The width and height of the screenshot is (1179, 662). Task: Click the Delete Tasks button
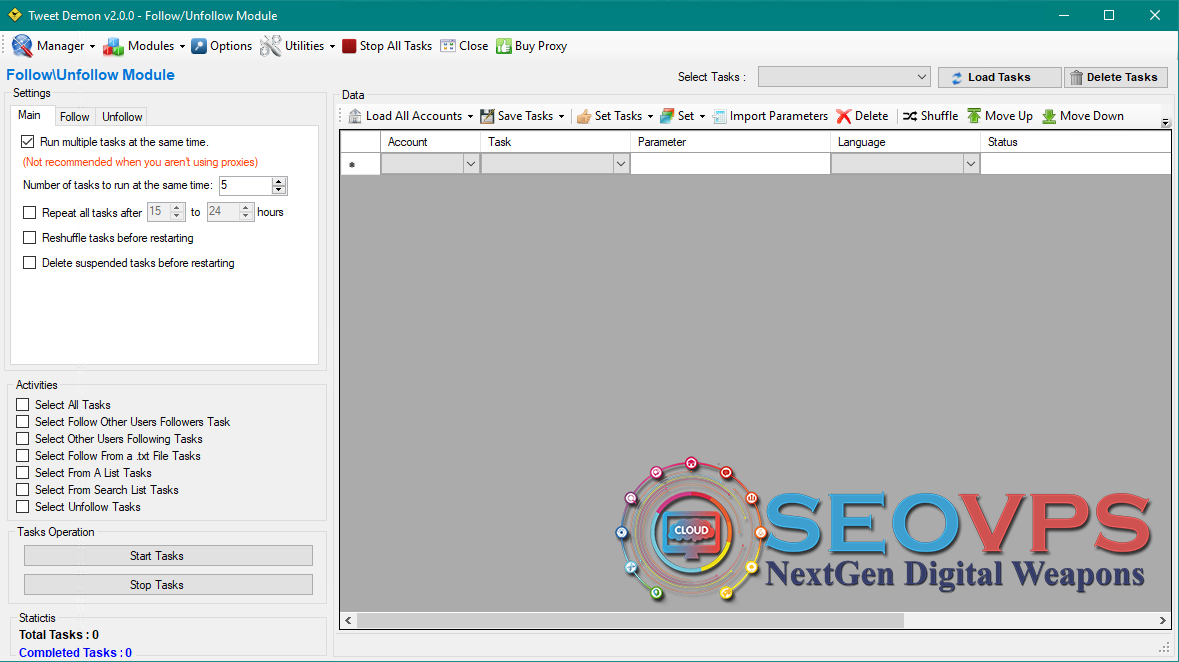[1117, 77]
